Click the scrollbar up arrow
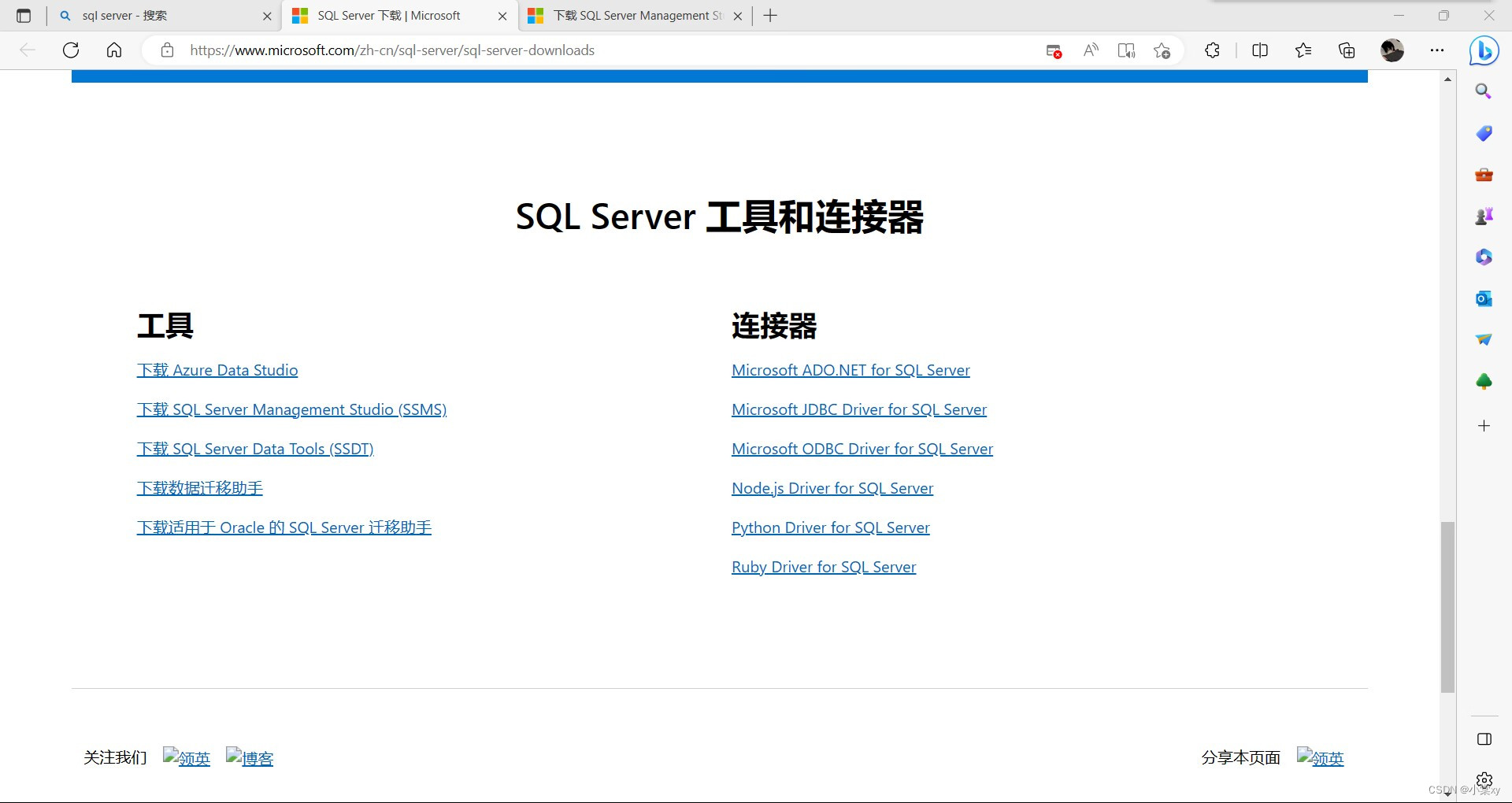 click(1447, 80)
